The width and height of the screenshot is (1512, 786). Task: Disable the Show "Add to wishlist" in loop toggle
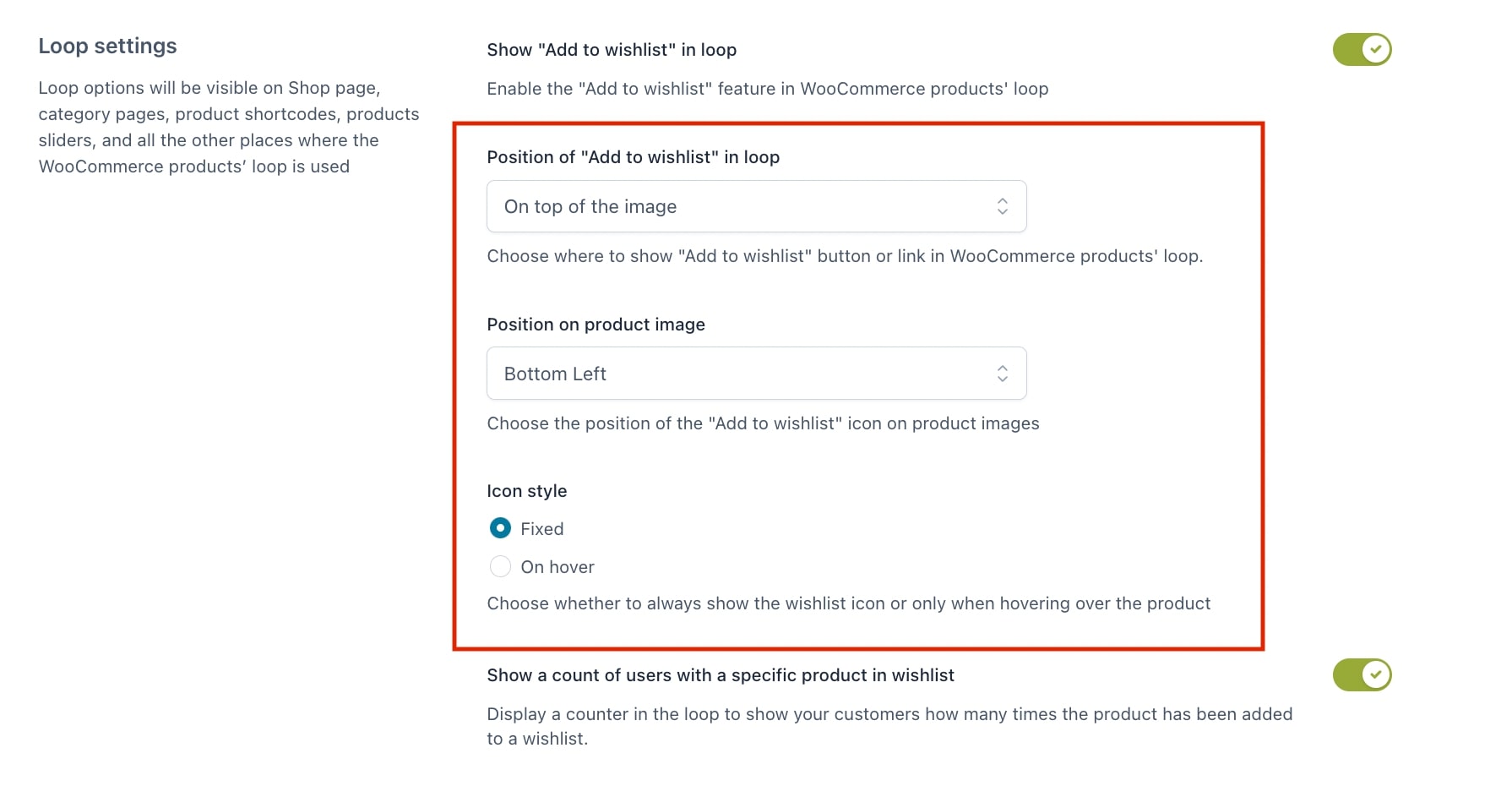(1362, 49)
